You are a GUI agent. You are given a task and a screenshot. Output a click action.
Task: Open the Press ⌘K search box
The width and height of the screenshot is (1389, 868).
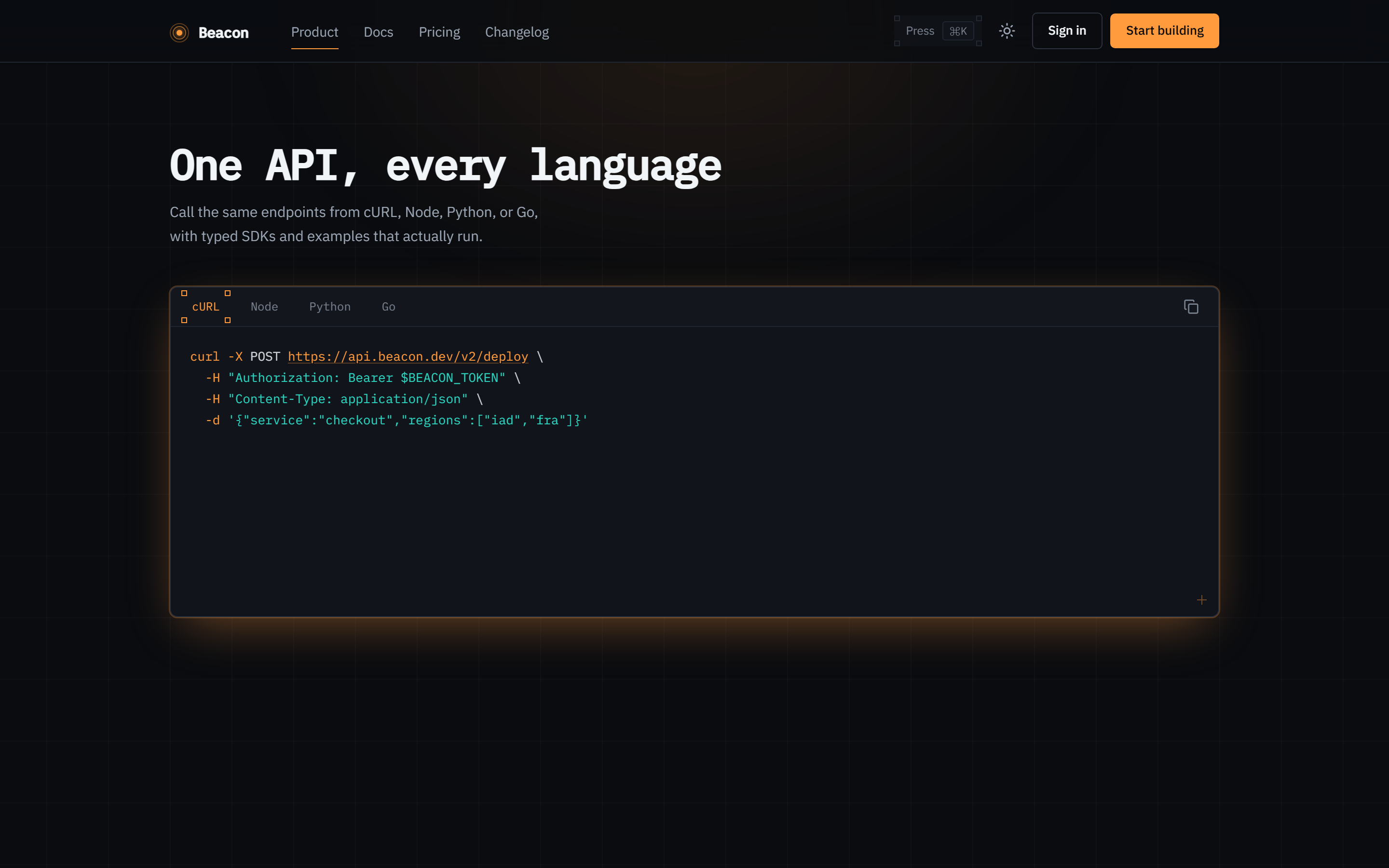938,31
